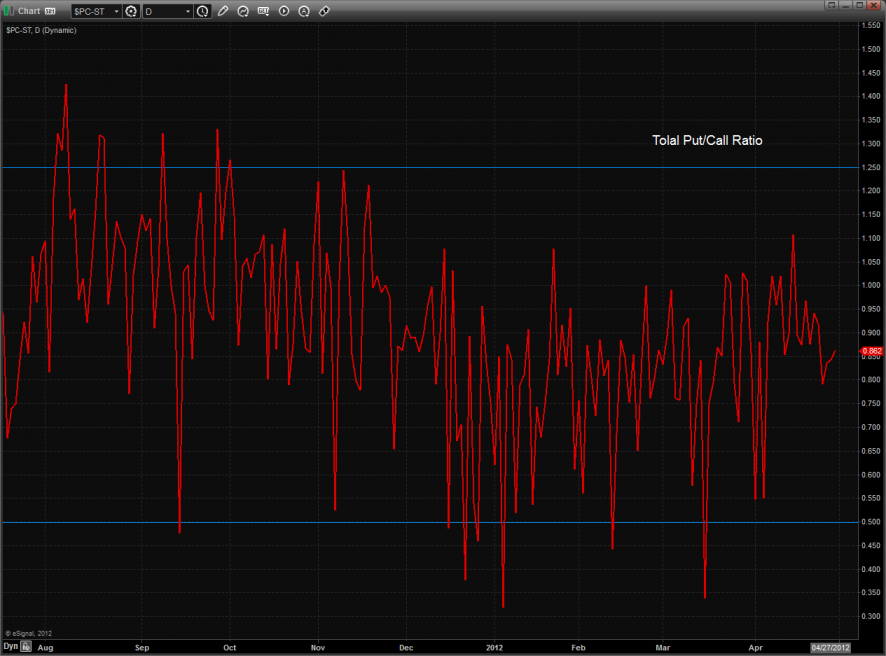This screenshot has height=656, width=886.
Task: Click the circular arrow studies icon
Action: tap(243, 11)
